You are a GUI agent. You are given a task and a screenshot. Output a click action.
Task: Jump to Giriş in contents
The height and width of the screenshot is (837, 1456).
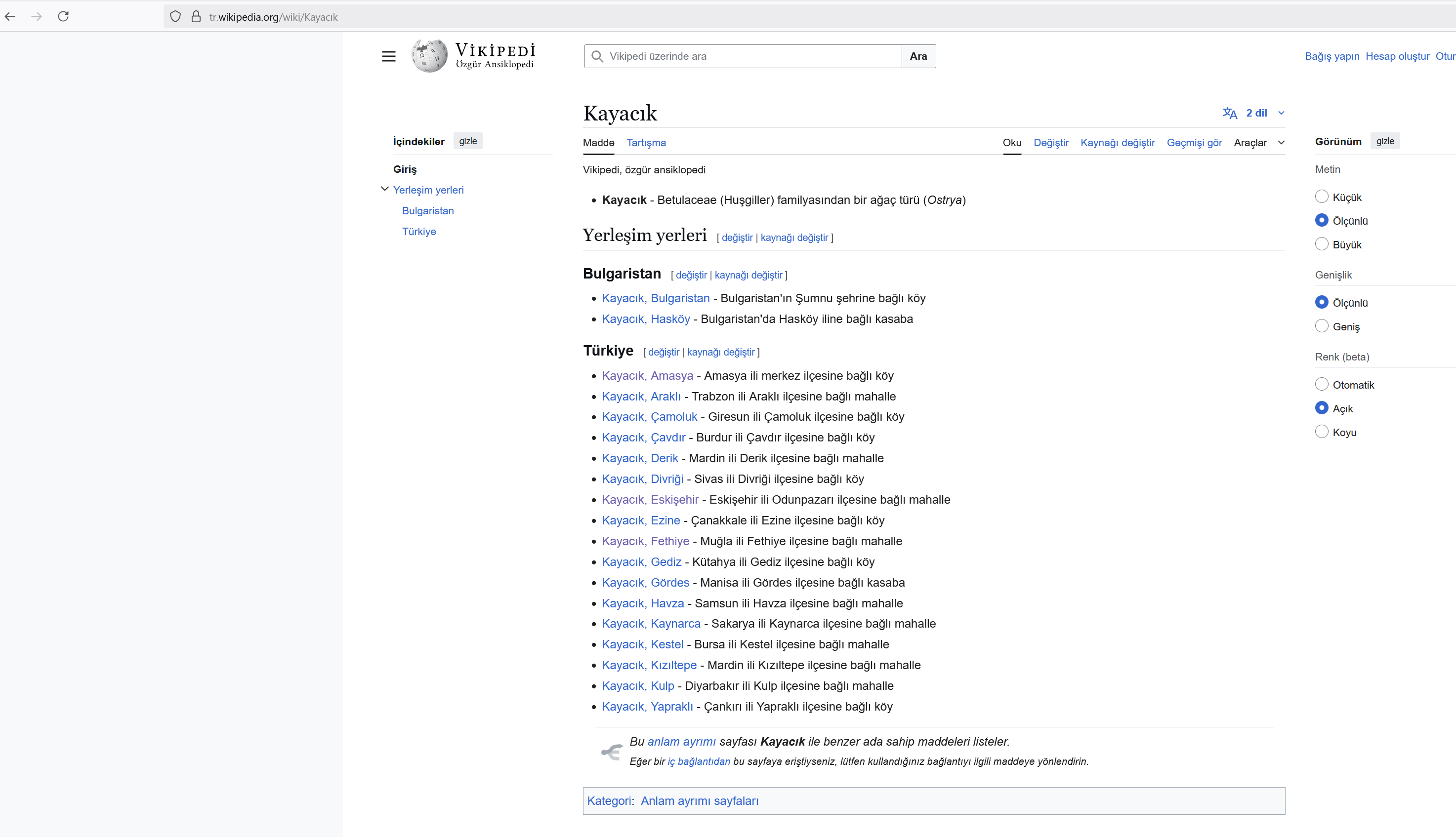pos(405,169)
